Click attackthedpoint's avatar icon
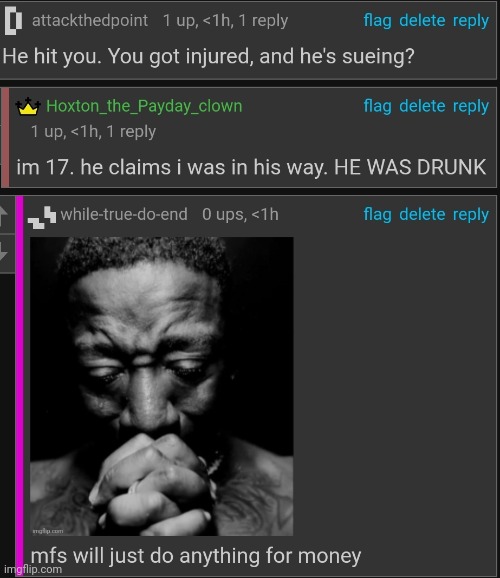The height and width of the screenshot is (578, 500). click(x=14, y=21)
